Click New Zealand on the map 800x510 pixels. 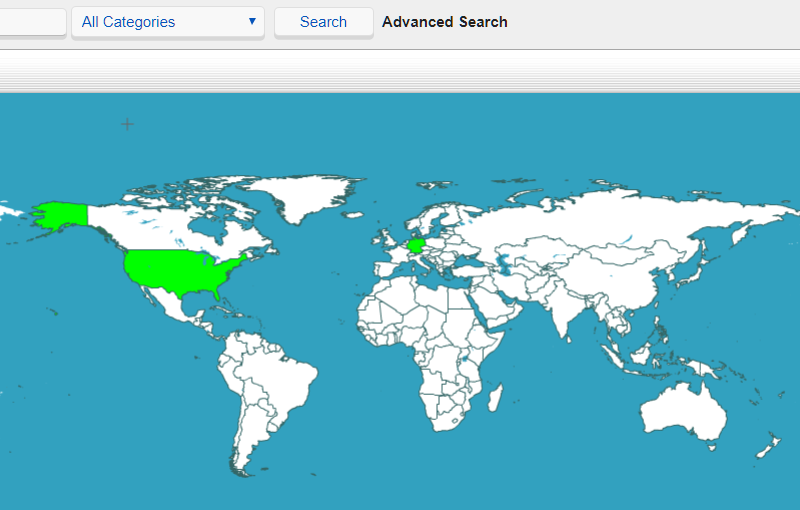(768, 445)
